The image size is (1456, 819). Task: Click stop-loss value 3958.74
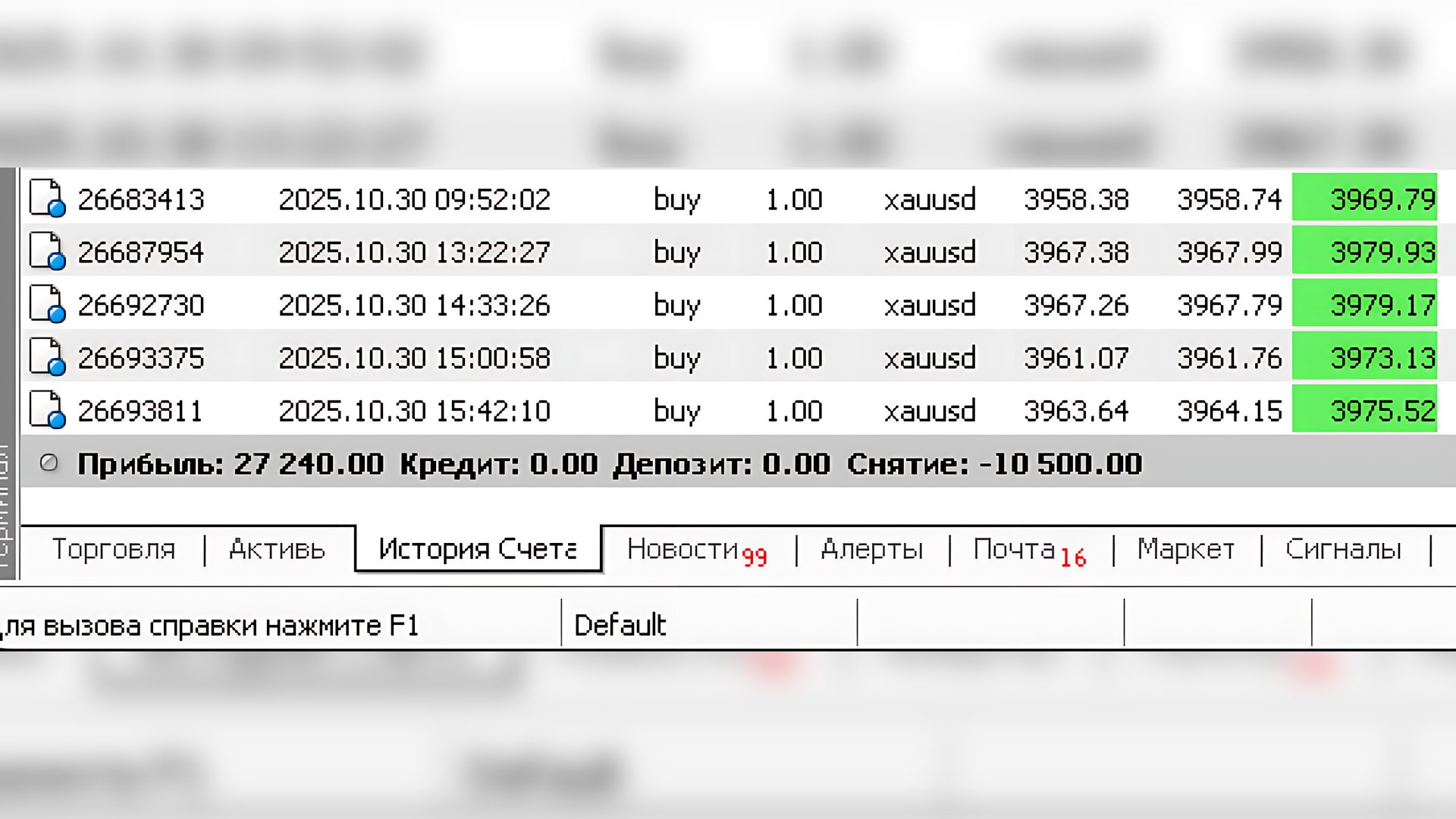tap(1230, 199)
